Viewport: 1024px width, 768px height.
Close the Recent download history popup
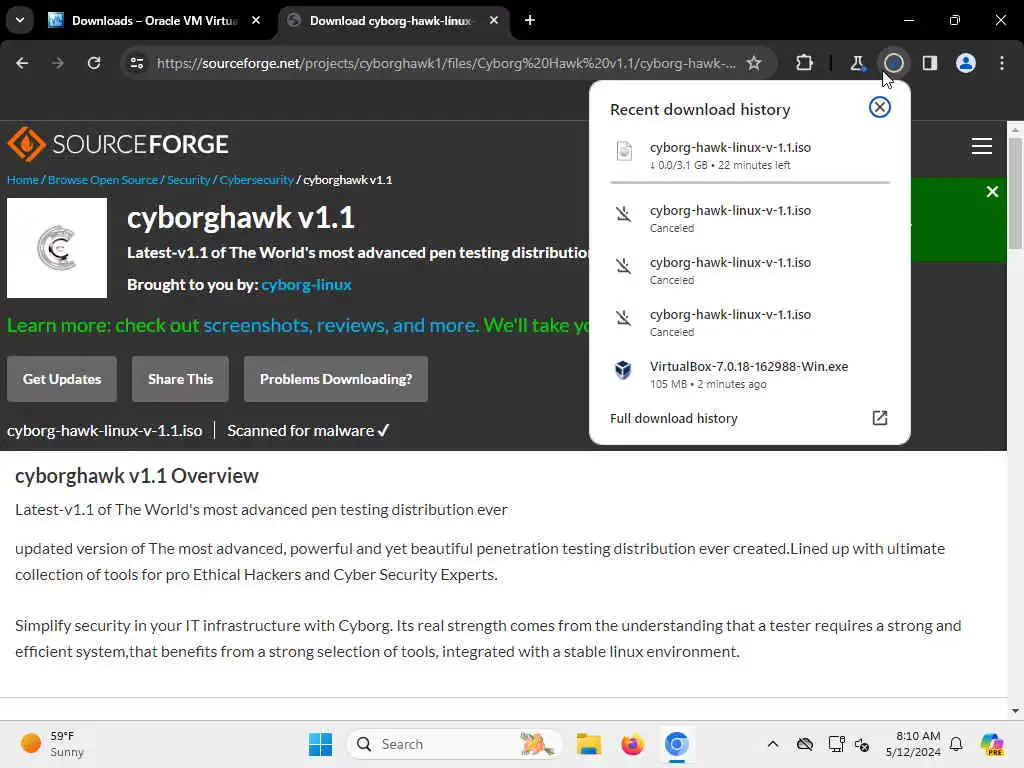880,107
